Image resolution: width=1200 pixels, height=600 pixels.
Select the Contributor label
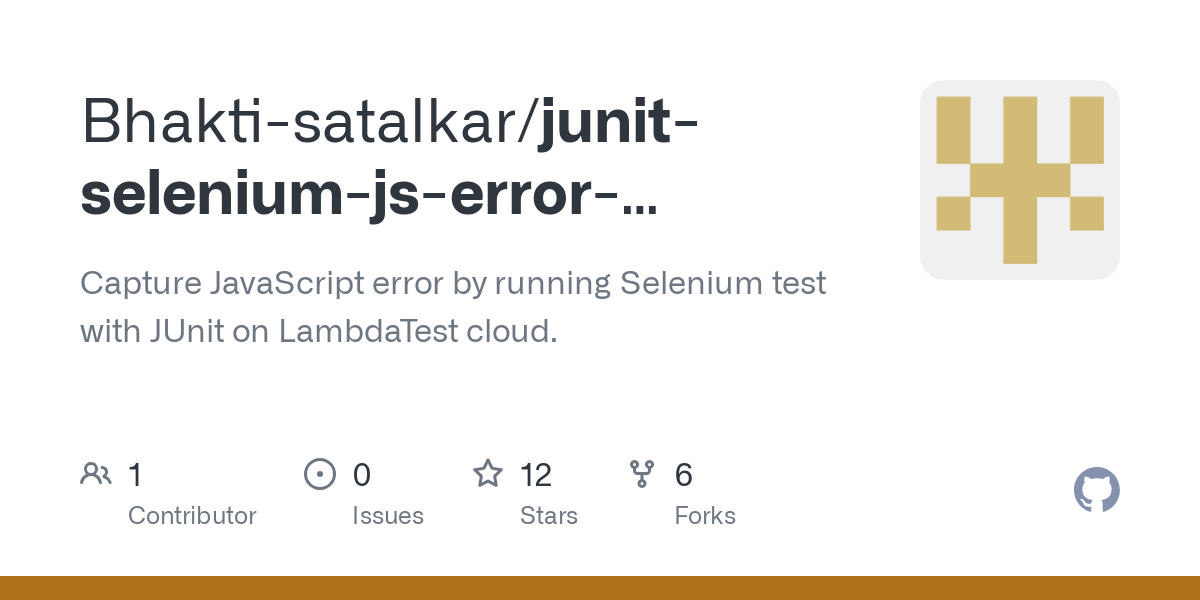192,516
